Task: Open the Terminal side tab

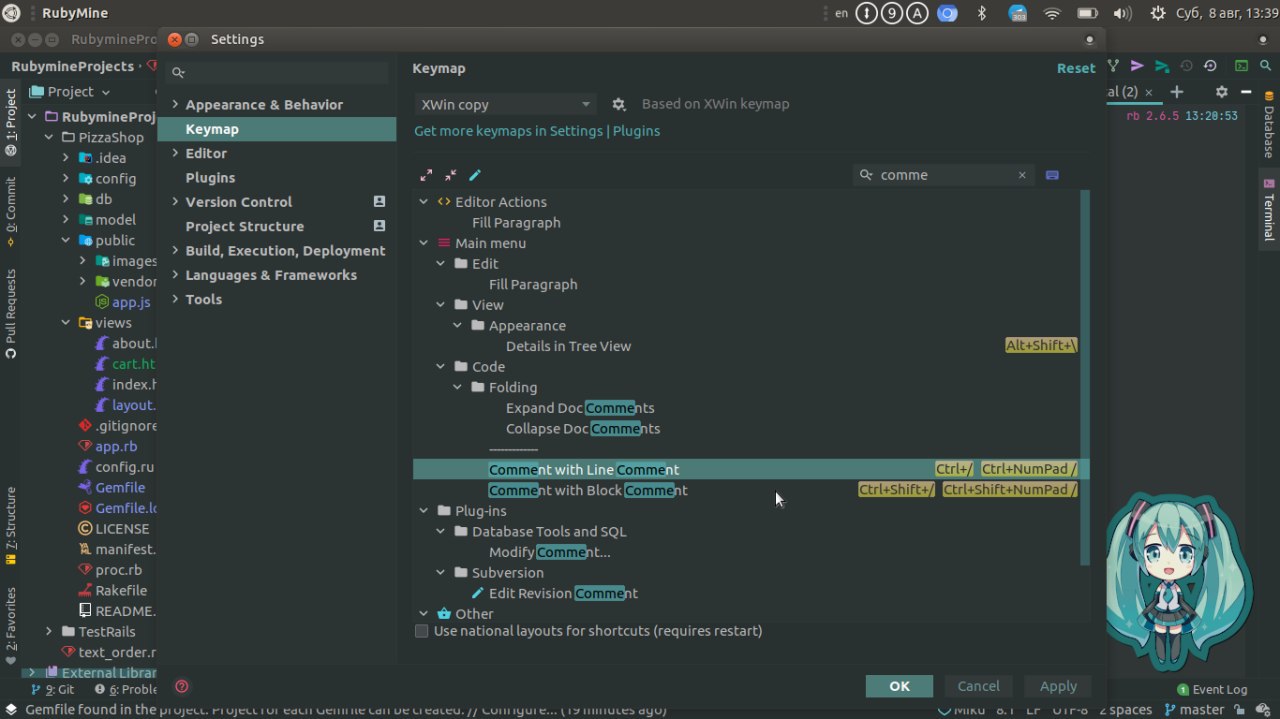Action: pyautogui.click(x=1268, y=210)
